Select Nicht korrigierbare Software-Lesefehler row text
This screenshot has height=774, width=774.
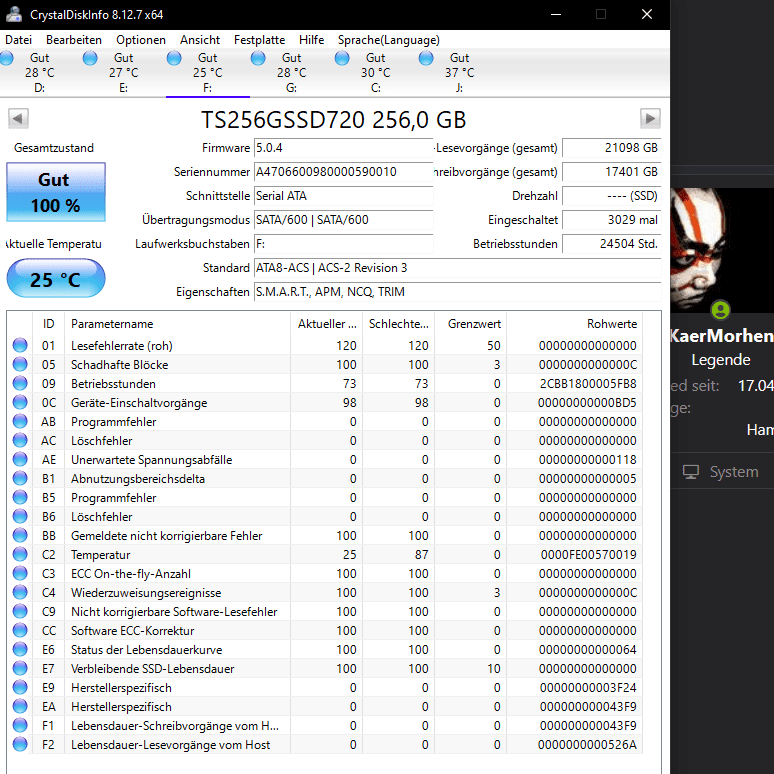[x=174, y=612]
